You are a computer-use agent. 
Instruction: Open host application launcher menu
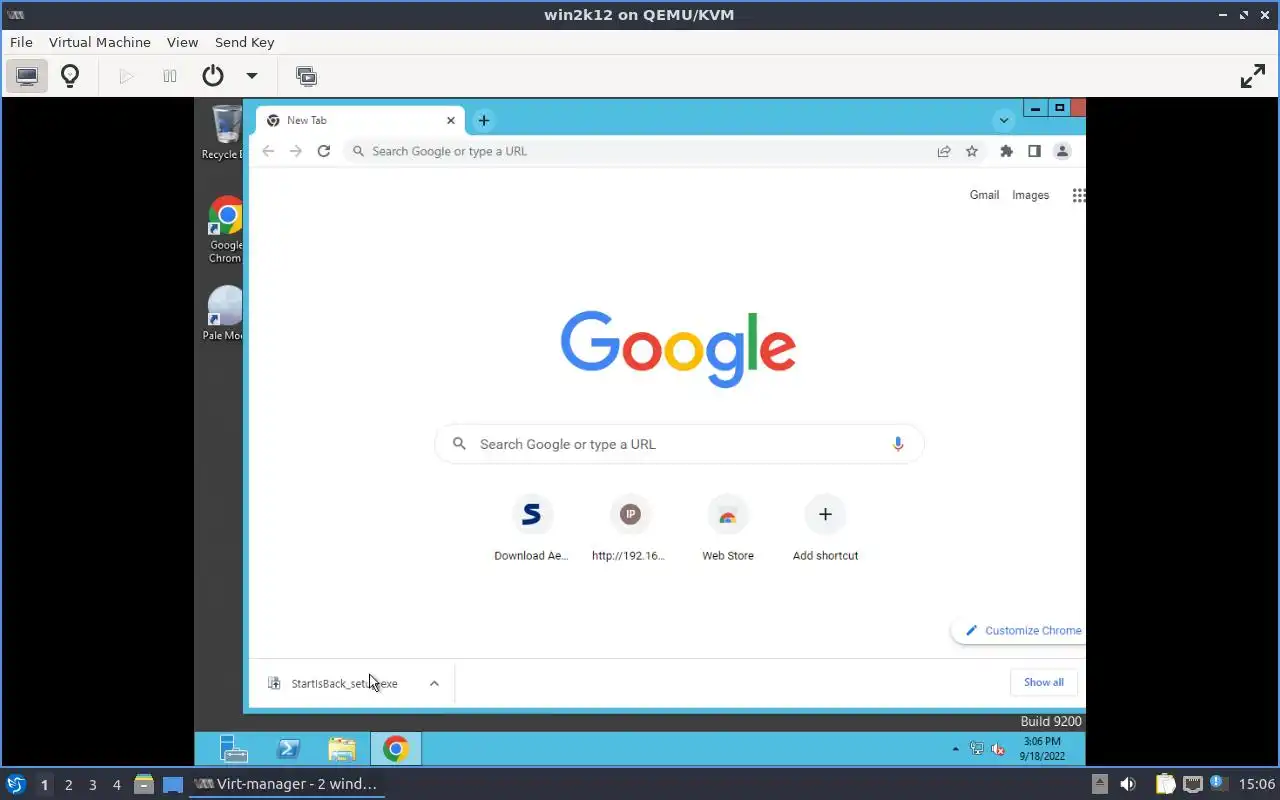[x=16, y=784]
